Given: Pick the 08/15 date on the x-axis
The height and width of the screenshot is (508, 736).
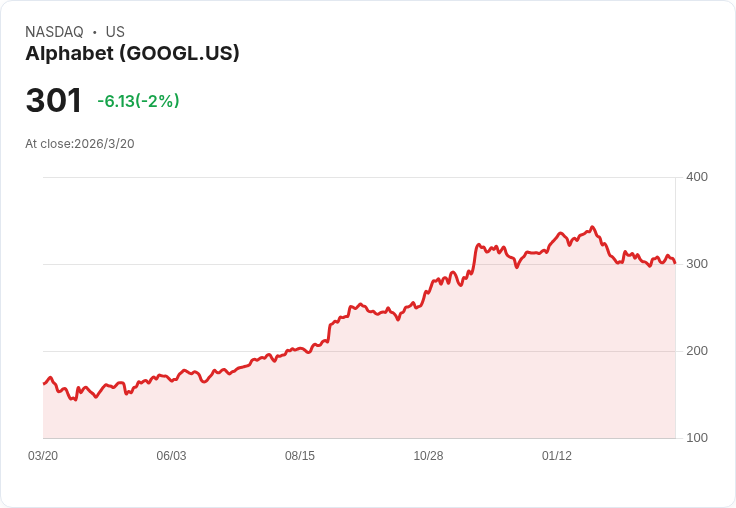Looking at the screenshot, I should [x=300, y=456].
